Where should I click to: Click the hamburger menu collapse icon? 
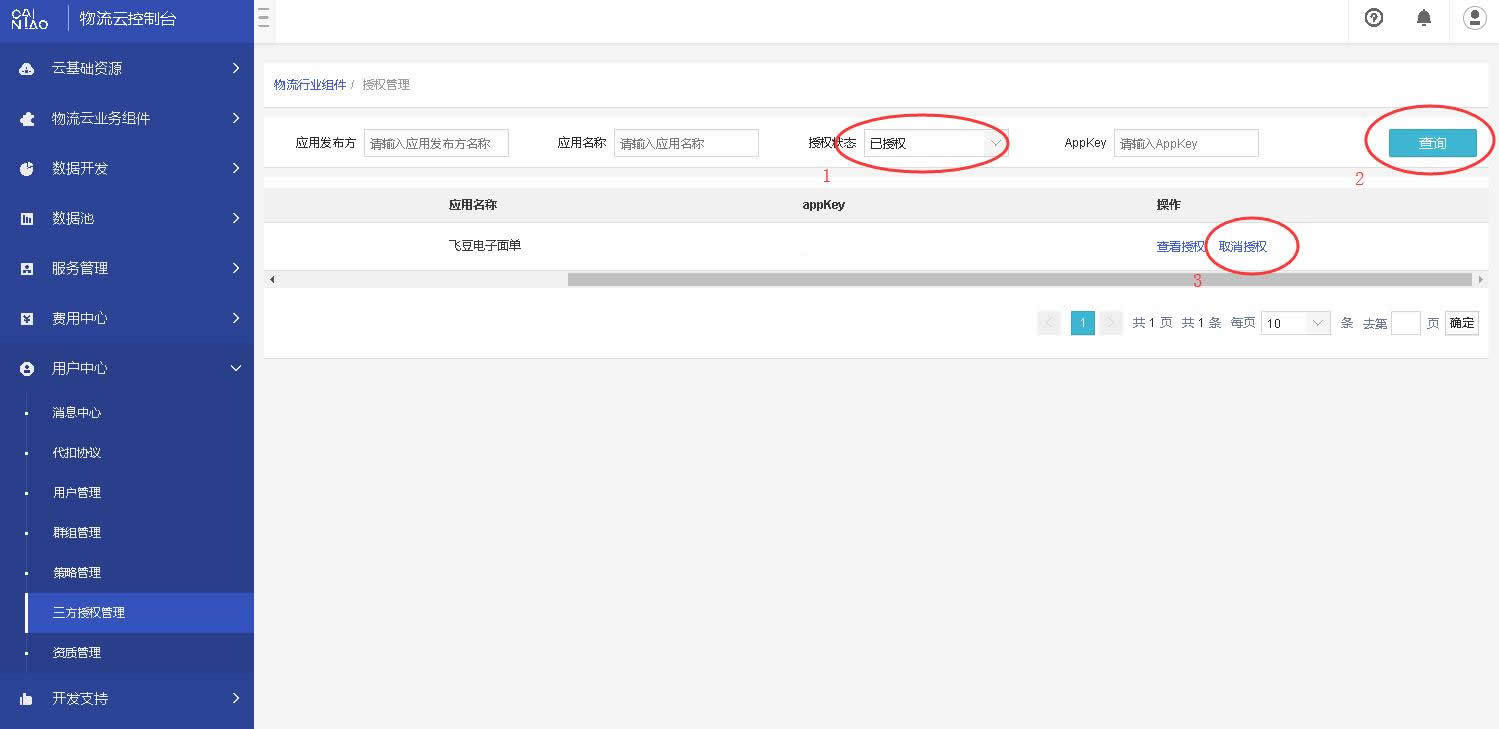263,17
